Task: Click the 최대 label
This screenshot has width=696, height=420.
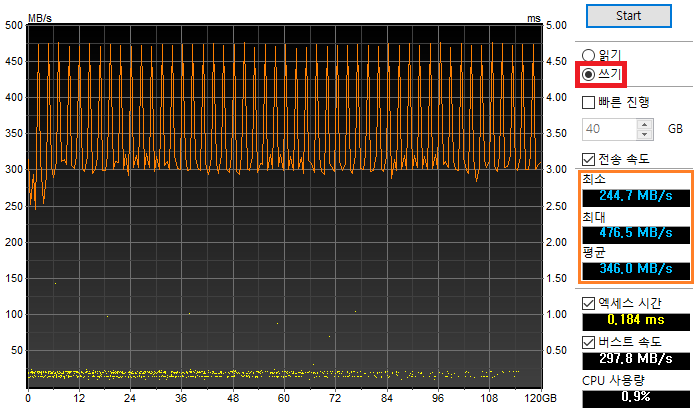Action: click(594, 217)
